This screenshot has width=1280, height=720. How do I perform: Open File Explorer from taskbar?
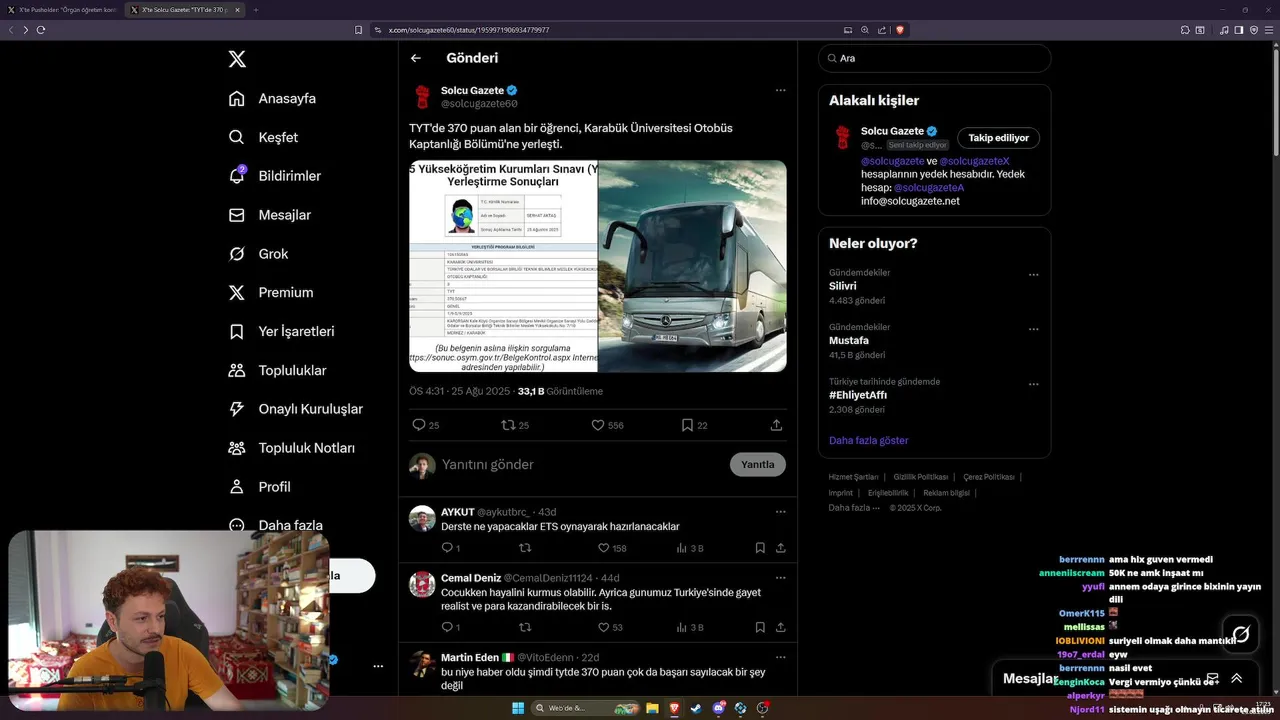click(652, 708)
